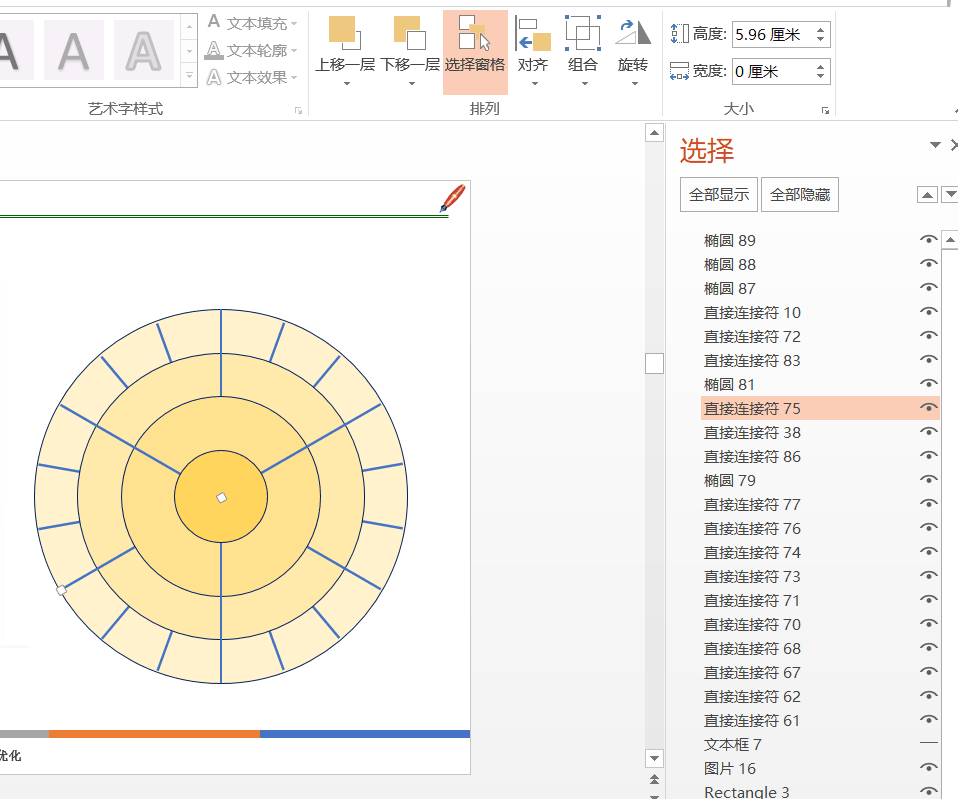
Task: Open the Rotate dropdown arrow
Action: pyautogui.click(x=635, y=84)
